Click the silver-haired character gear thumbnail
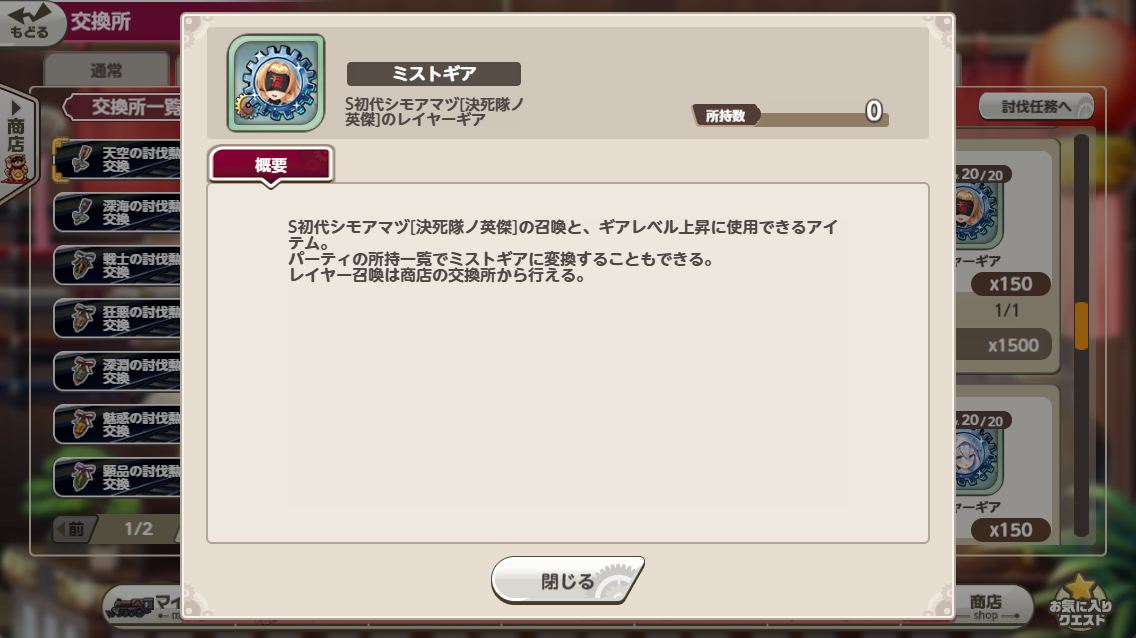The image size is (1136, 638). (x=980, y=460)
